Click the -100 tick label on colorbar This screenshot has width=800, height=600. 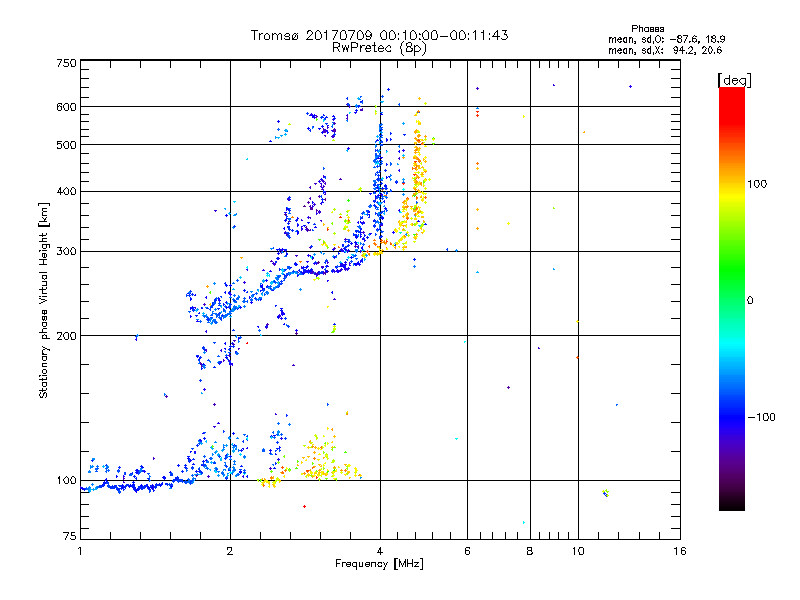[x=764, y=416]
